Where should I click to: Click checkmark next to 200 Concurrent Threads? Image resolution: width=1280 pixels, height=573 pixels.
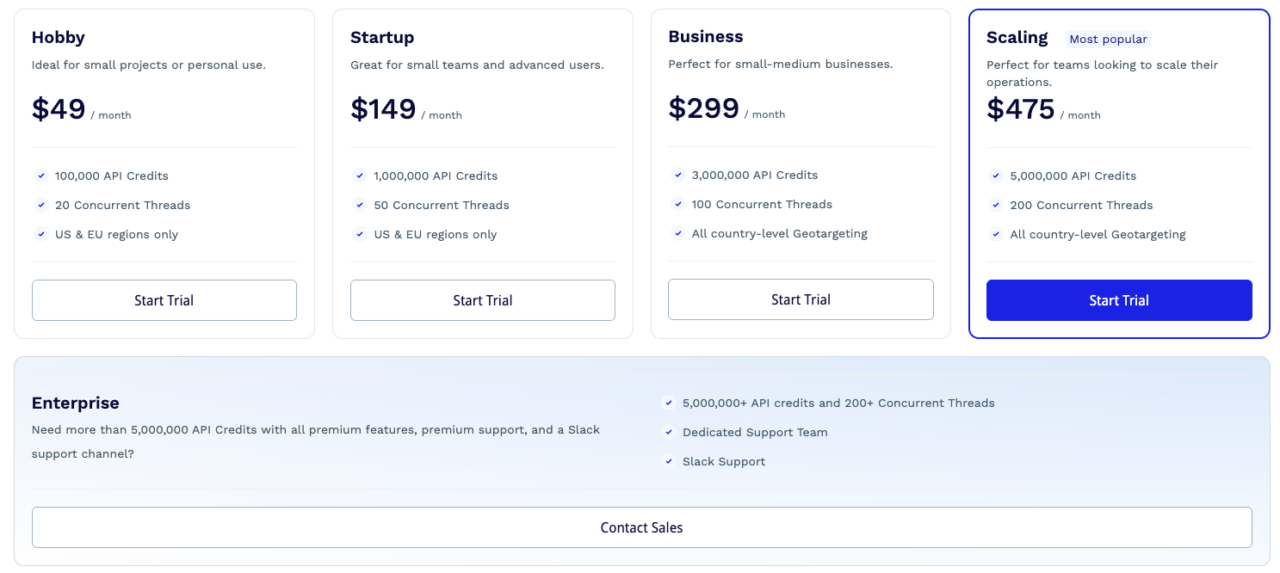click(996, 205)
